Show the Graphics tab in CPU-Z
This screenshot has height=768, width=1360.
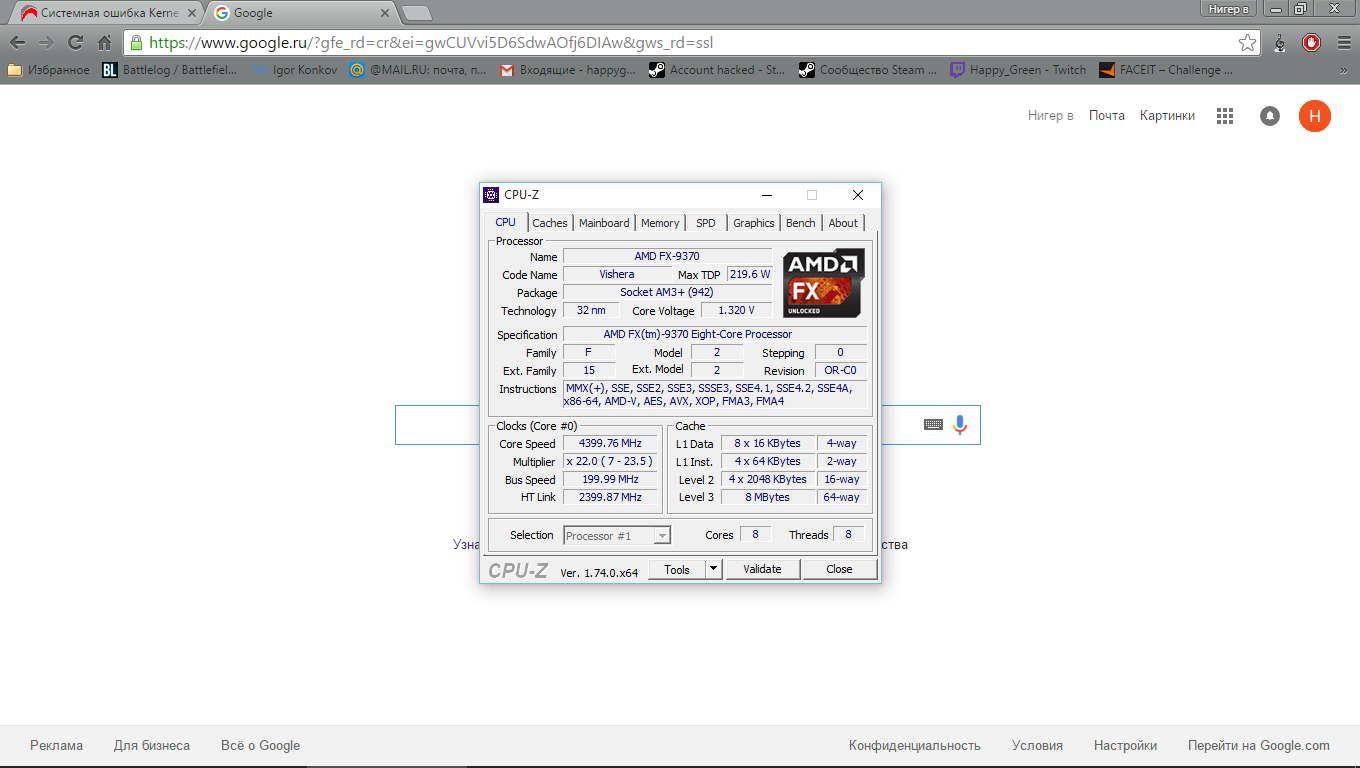pos(754,223)
